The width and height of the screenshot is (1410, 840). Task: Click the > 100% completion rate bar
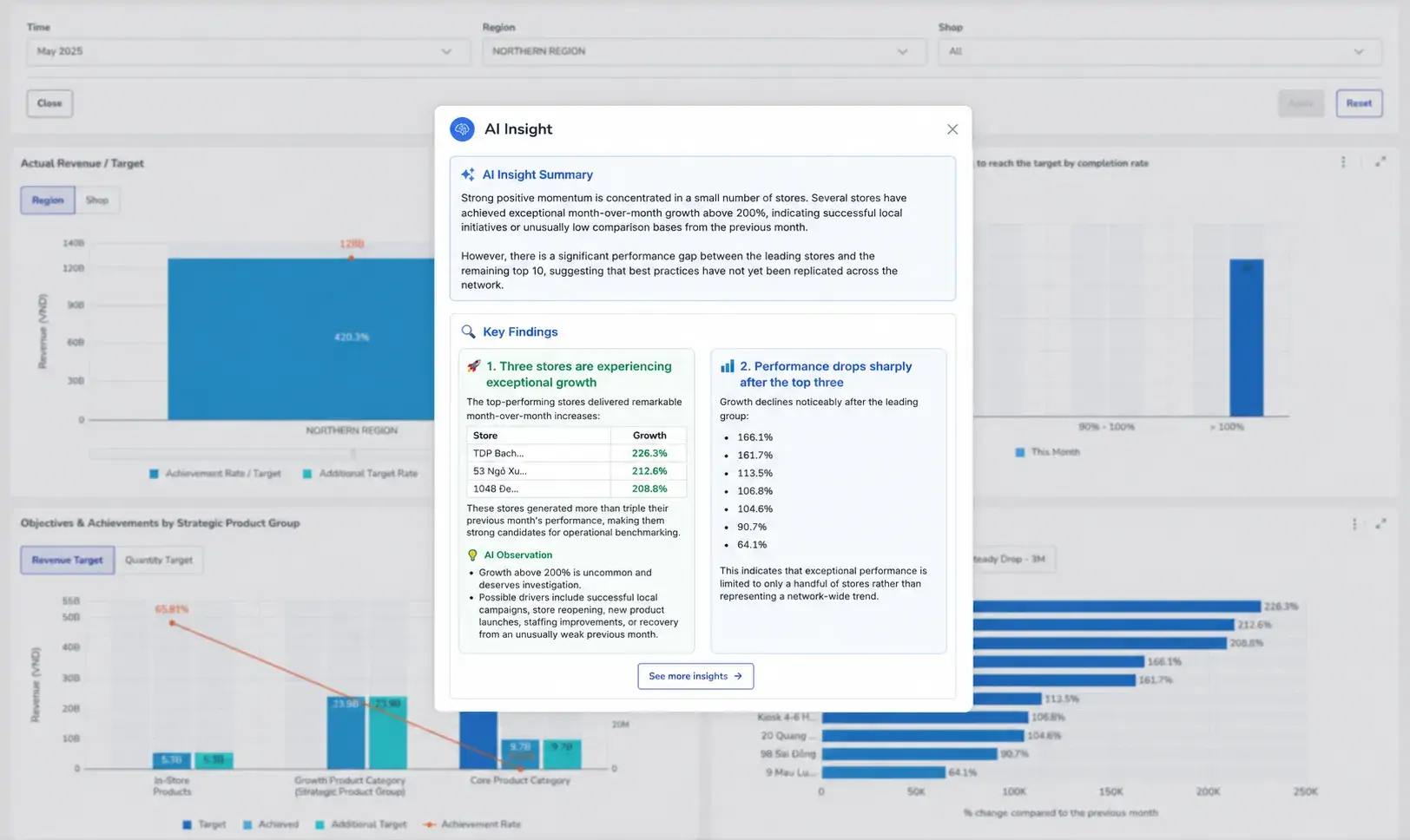1246,338
